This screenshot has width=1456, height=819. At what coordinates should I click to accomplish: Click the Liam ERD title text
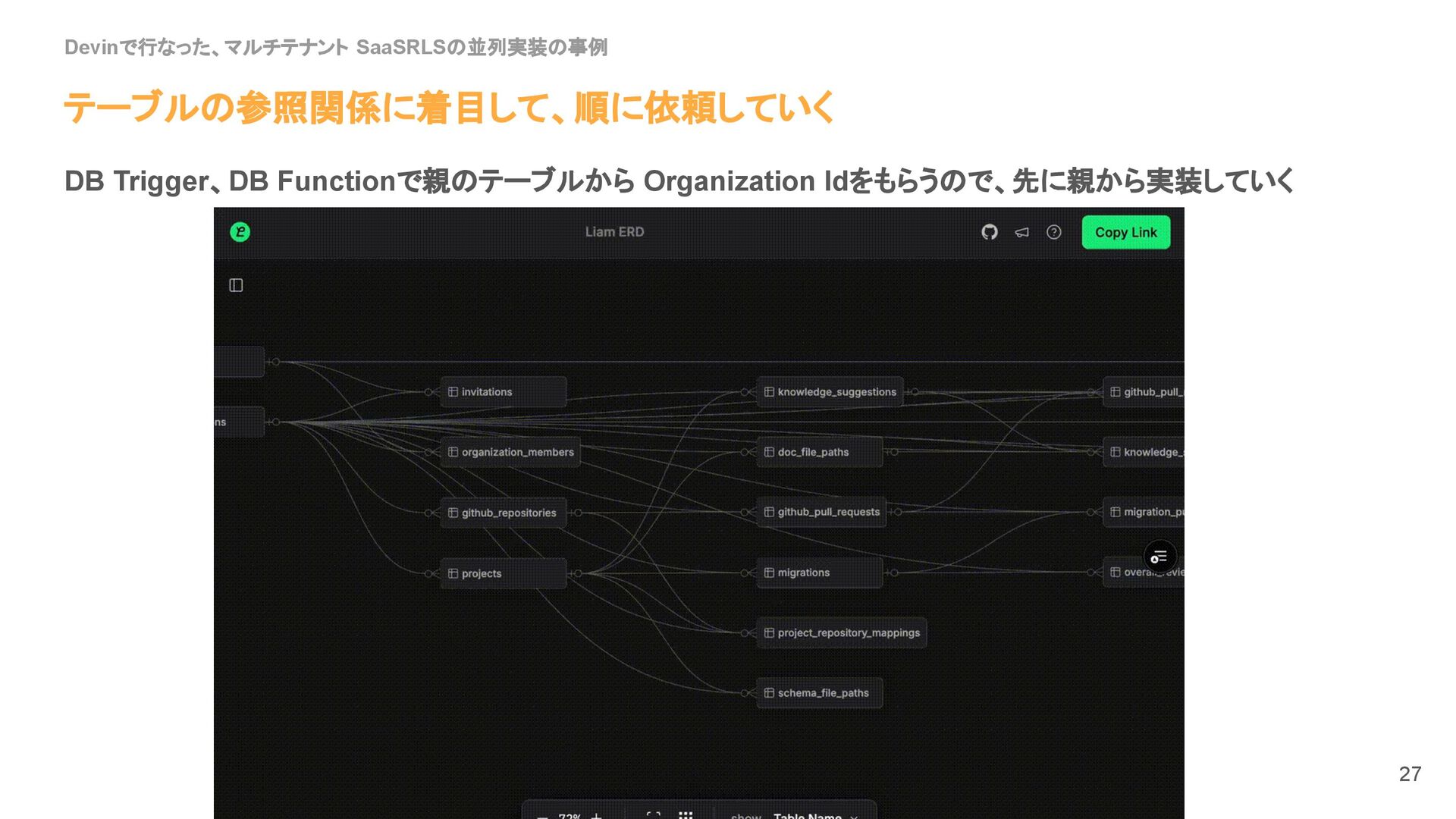click(614, 232)
